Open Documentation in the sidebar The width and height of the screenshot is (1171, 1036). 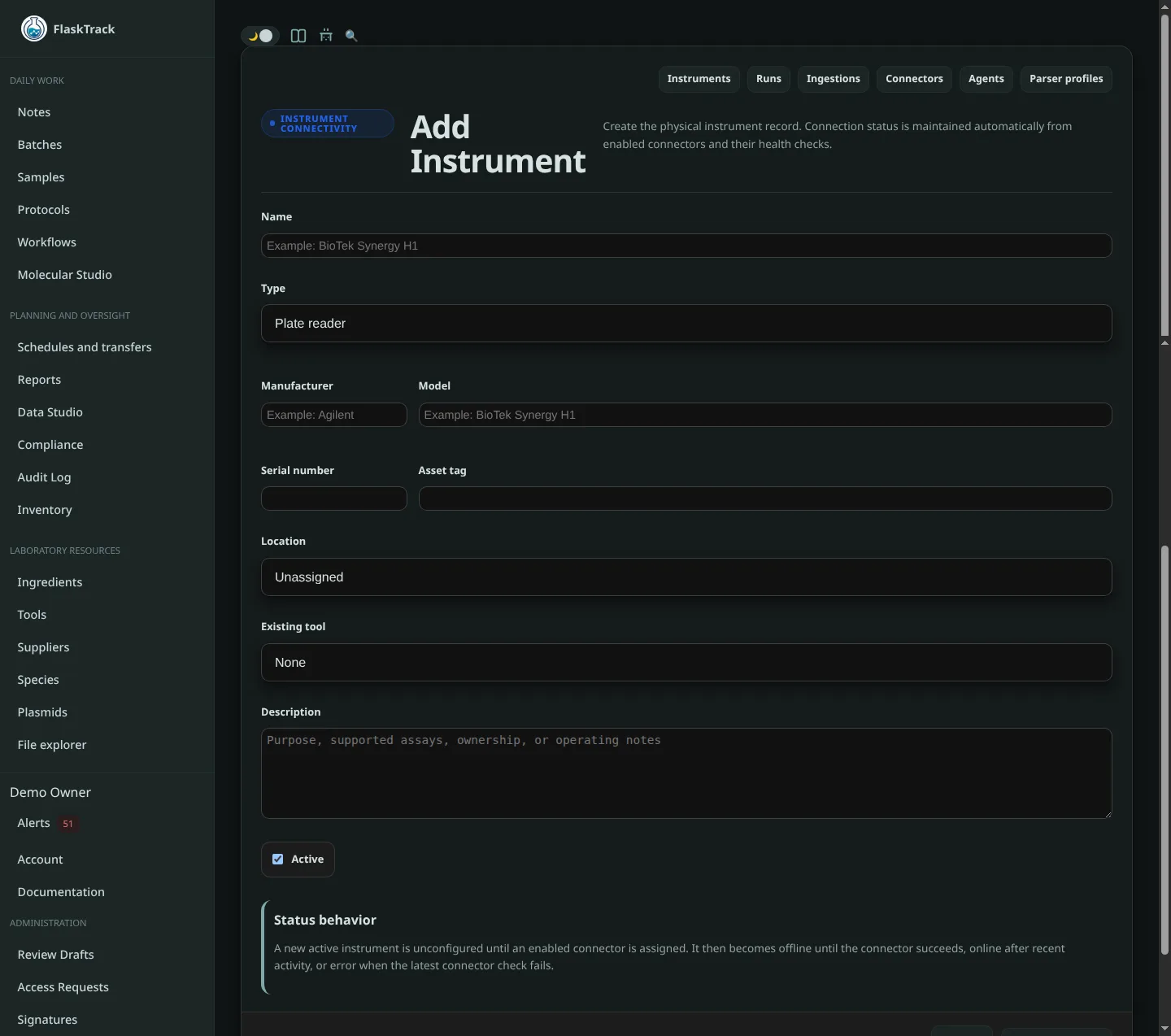pyautogui.click(x=61, y=892)
